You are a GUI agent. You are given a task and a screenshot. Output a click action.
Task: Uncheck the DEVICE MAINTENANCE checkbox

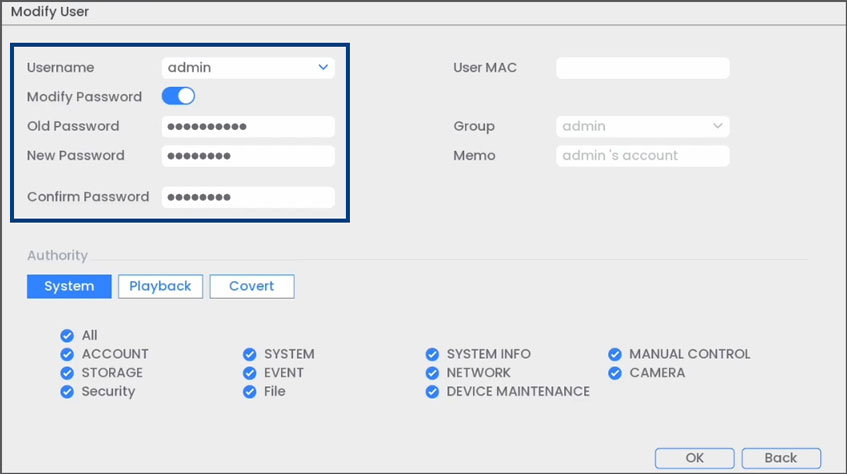pos(432,392)
